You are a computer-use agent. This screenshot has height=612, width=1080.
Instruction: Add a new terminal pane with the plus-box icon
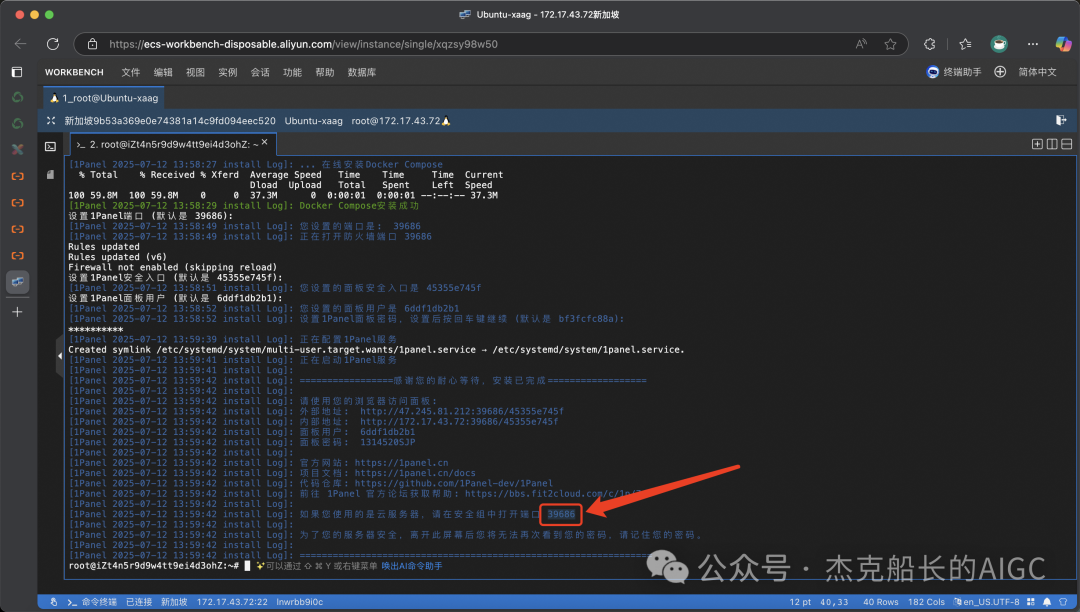[1037, 144]
